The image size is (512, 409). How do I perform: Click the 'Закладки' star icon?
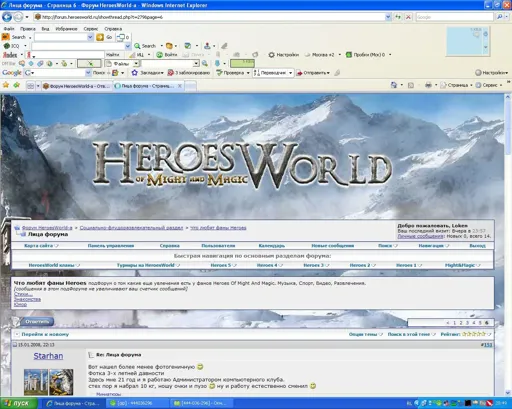tap(134, 73)
